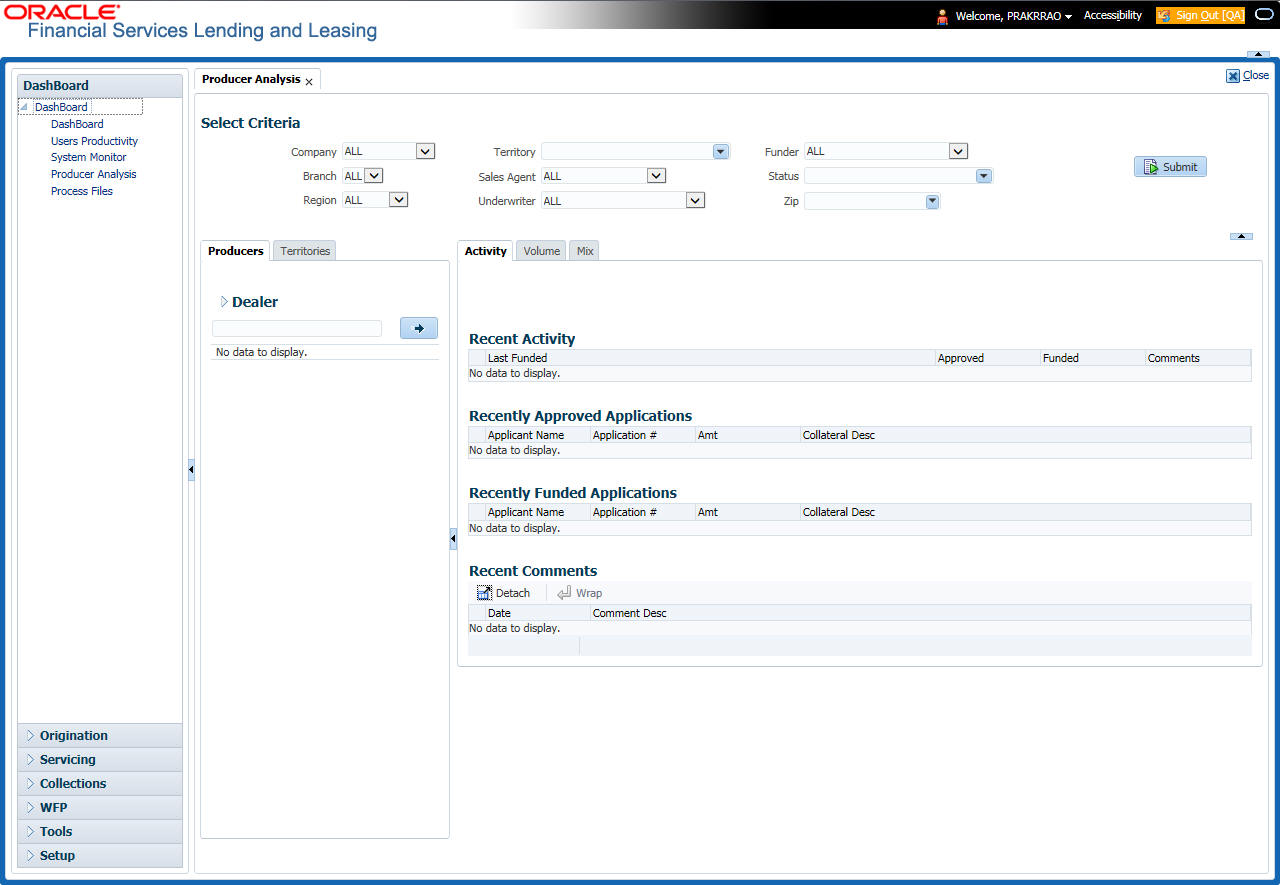Open the Producer Analysis link in the sidebar
Viewport: 1280px width, 885px height.
tap(93, 174)
